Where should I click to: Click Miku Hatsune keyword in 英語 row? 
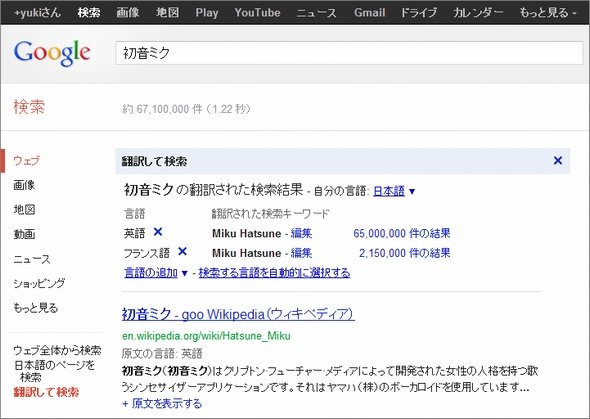point(246,233)
